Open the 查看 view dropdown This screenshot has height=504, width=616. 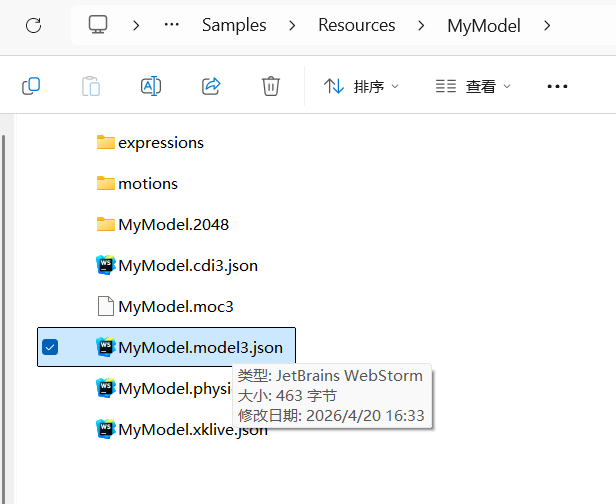[x=473, y=86]
